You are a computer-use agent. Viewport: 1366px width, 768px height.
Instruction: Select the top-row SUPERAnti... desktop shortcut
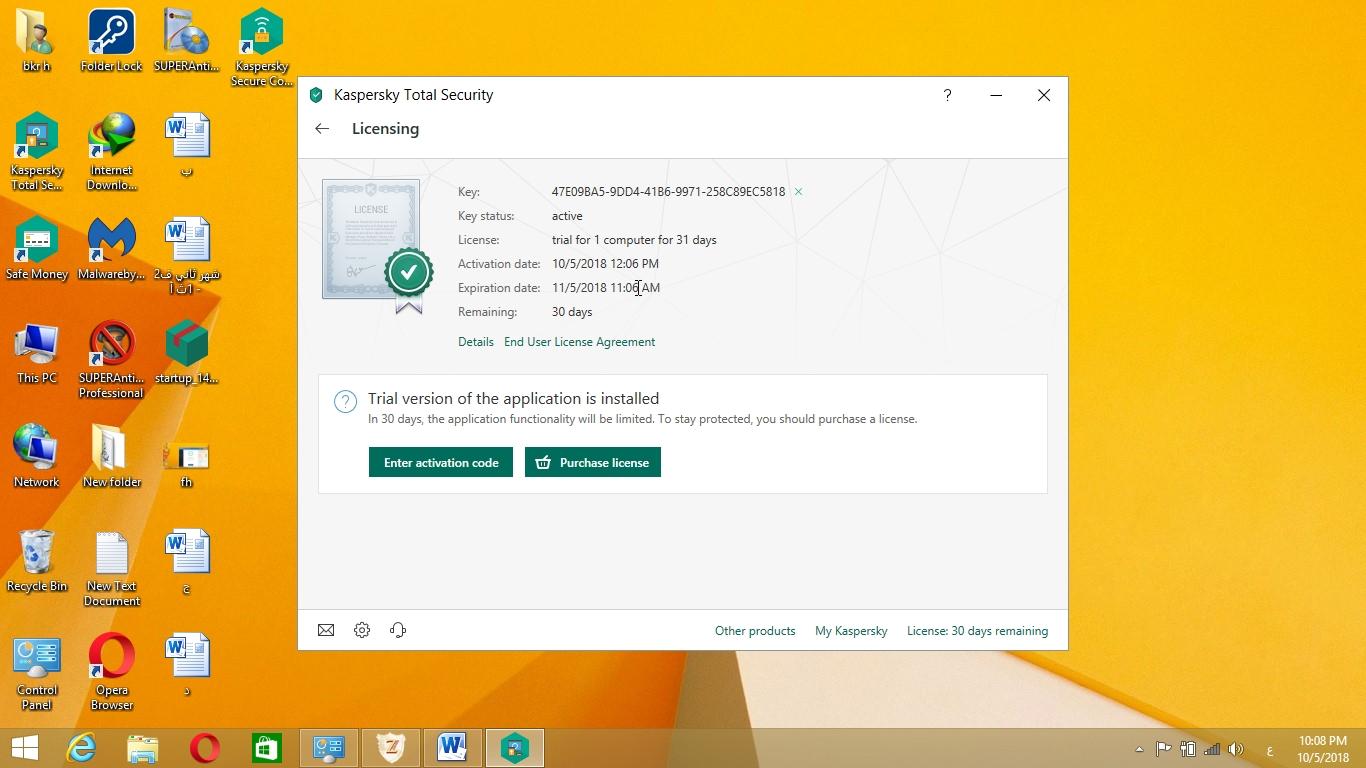(x=187, y=41)
